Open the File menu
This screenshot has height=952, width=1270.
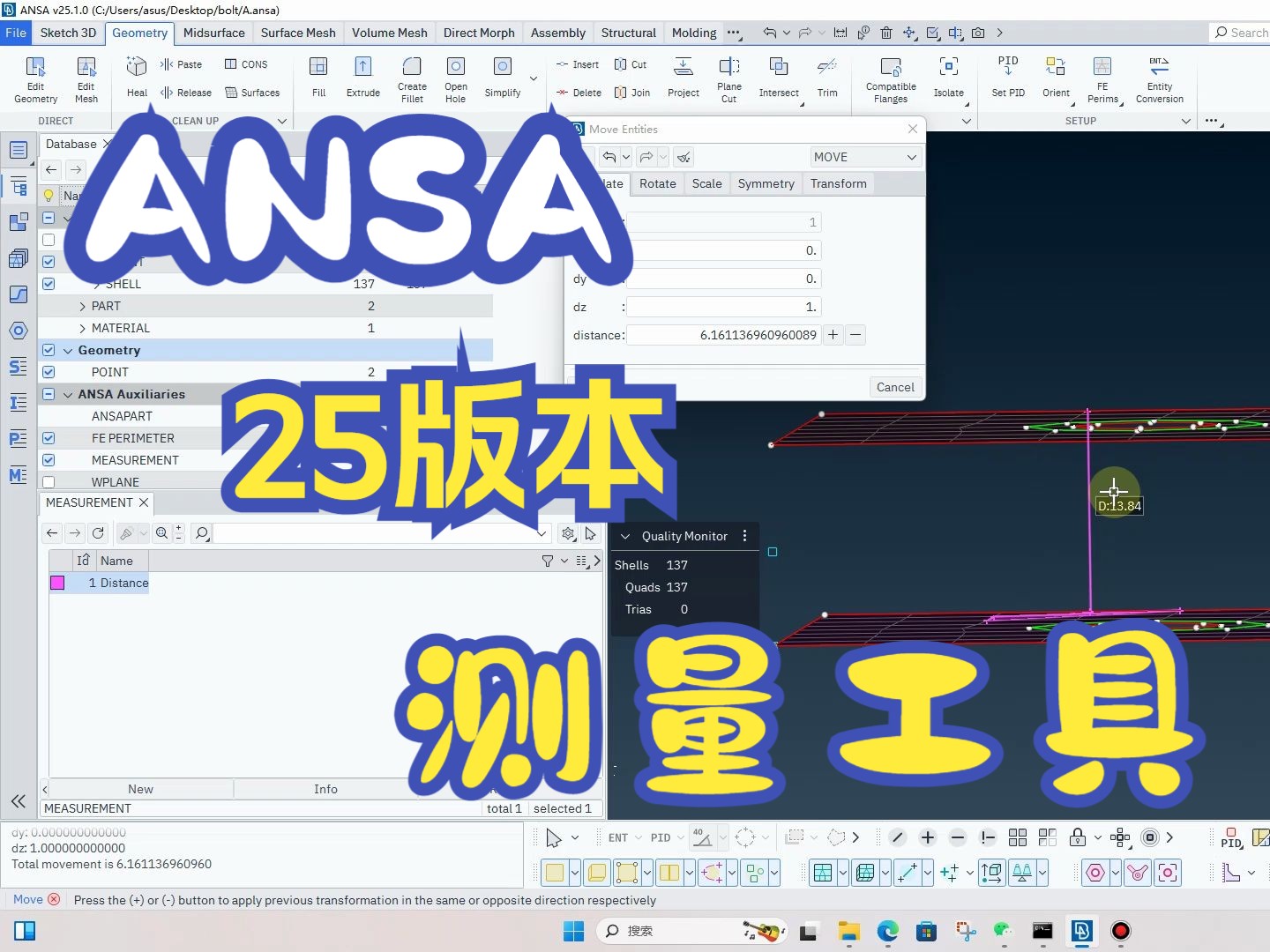click(16, 33)
